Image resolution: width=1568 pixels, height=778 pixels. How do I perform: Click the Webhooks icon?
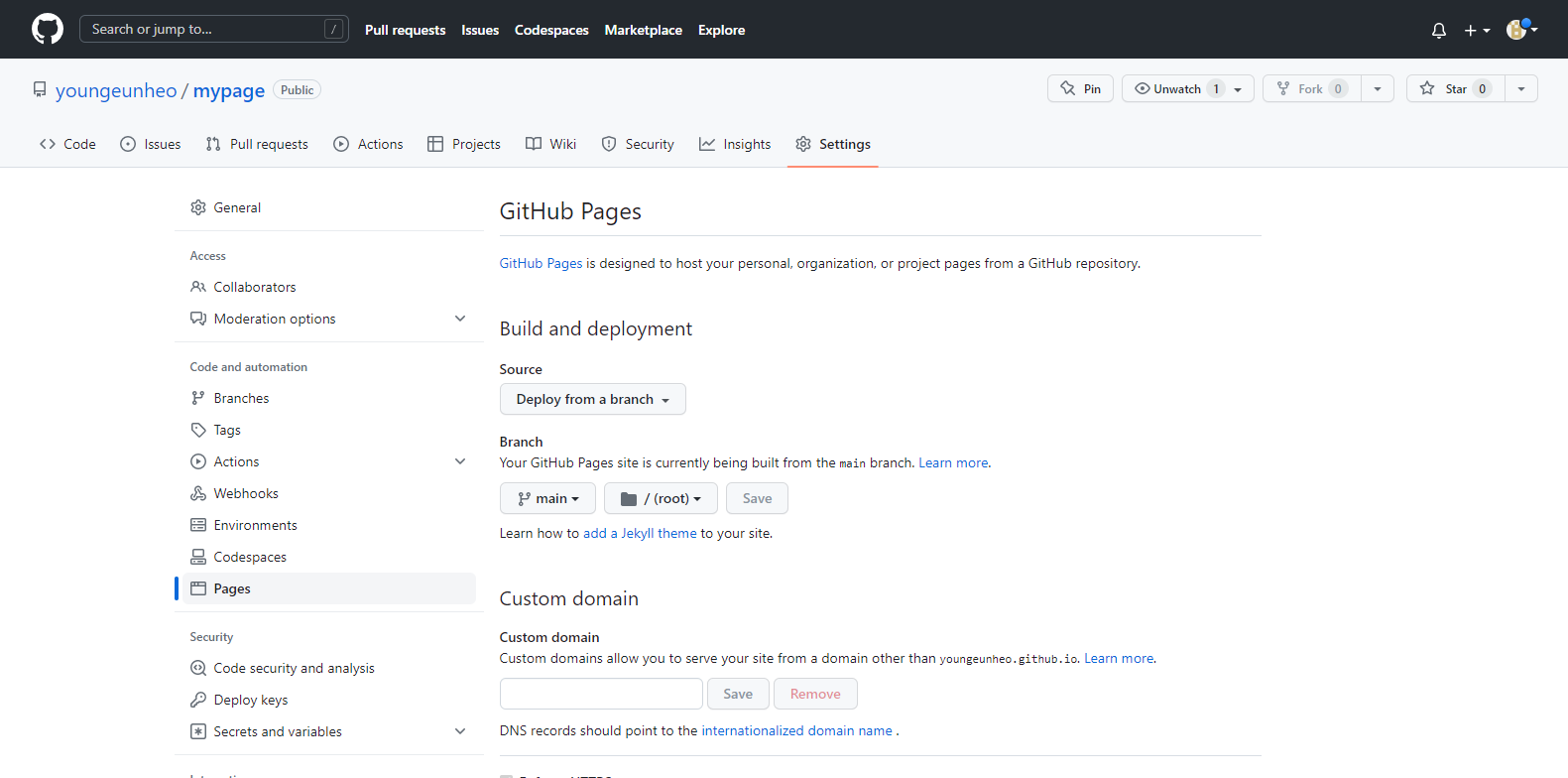pyautogui.click(x=198, y=493)
